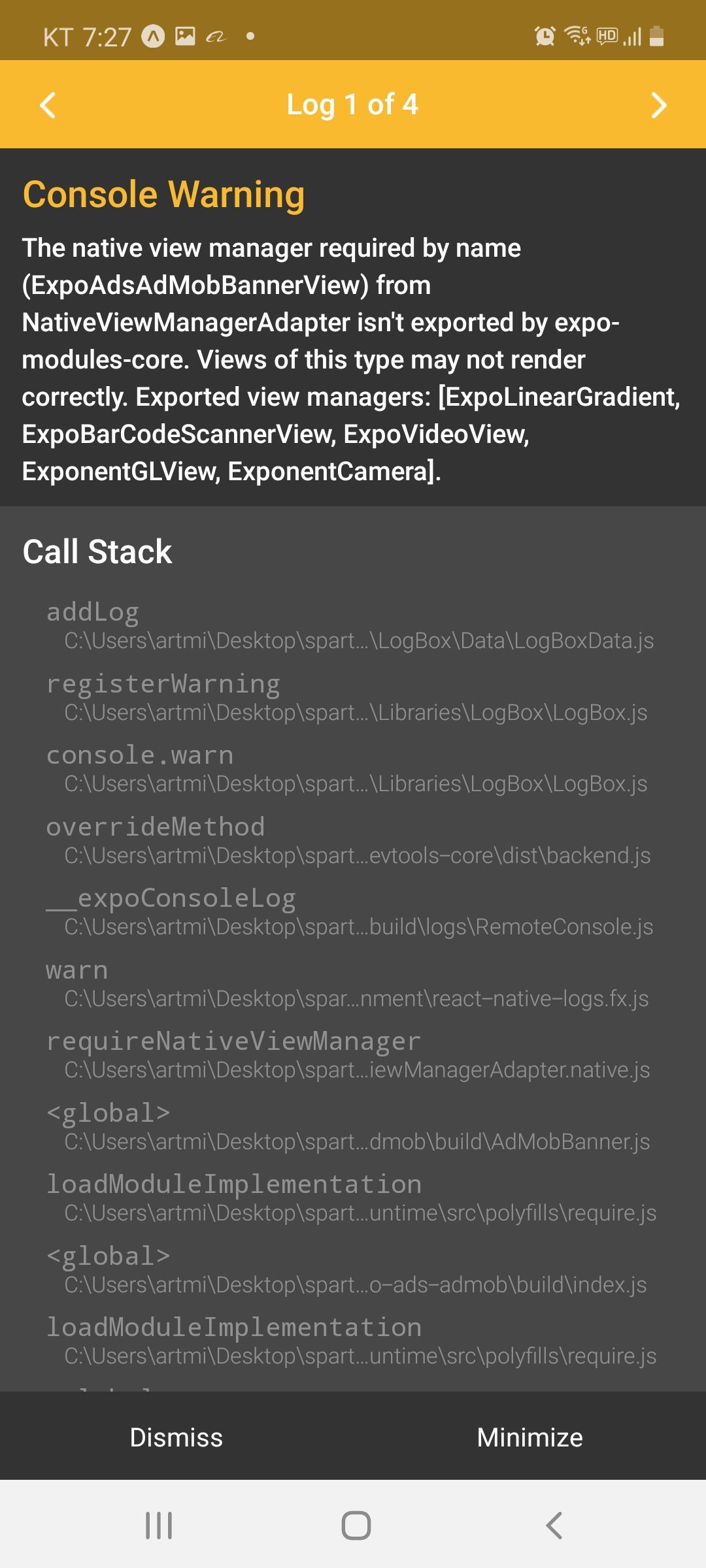Tap the Log 1 of 4 header title
The width and height of the screenshot is (706, 1568).
(352, 105)
